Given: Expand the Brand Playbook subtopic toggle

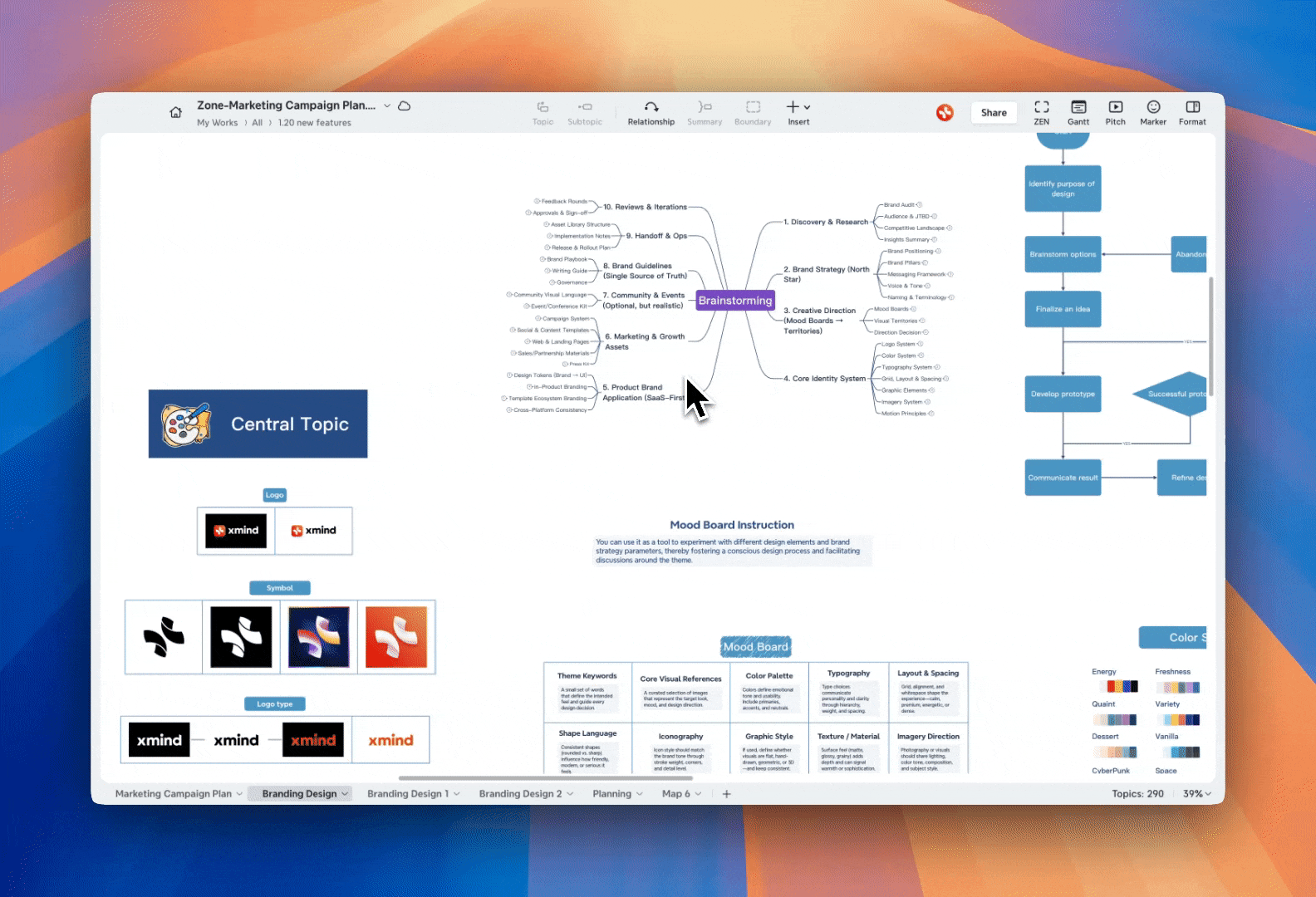Looking at the screenshot, I should pyautogui.click(x=543, y=259).
